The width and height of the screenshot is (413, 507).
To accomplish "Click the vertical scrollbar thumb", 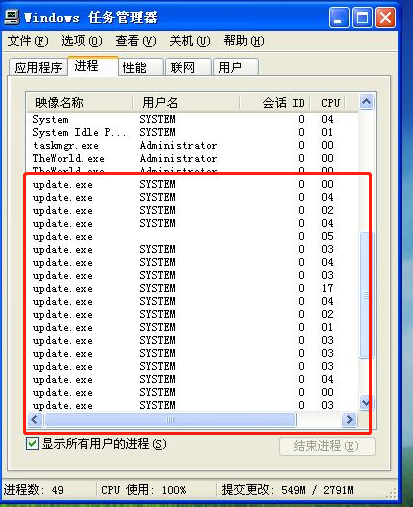I will click(366, 295).
